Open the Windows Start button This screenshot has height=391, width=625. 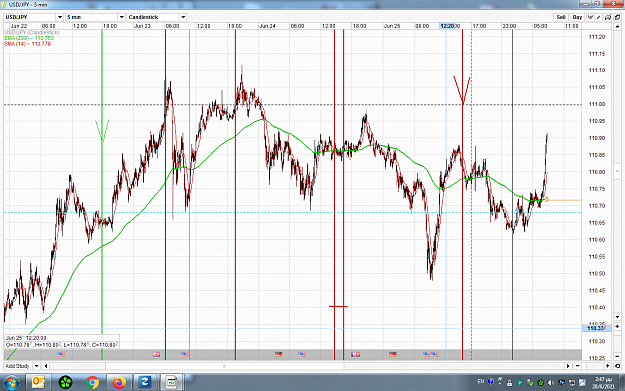[x=11, y=383]
